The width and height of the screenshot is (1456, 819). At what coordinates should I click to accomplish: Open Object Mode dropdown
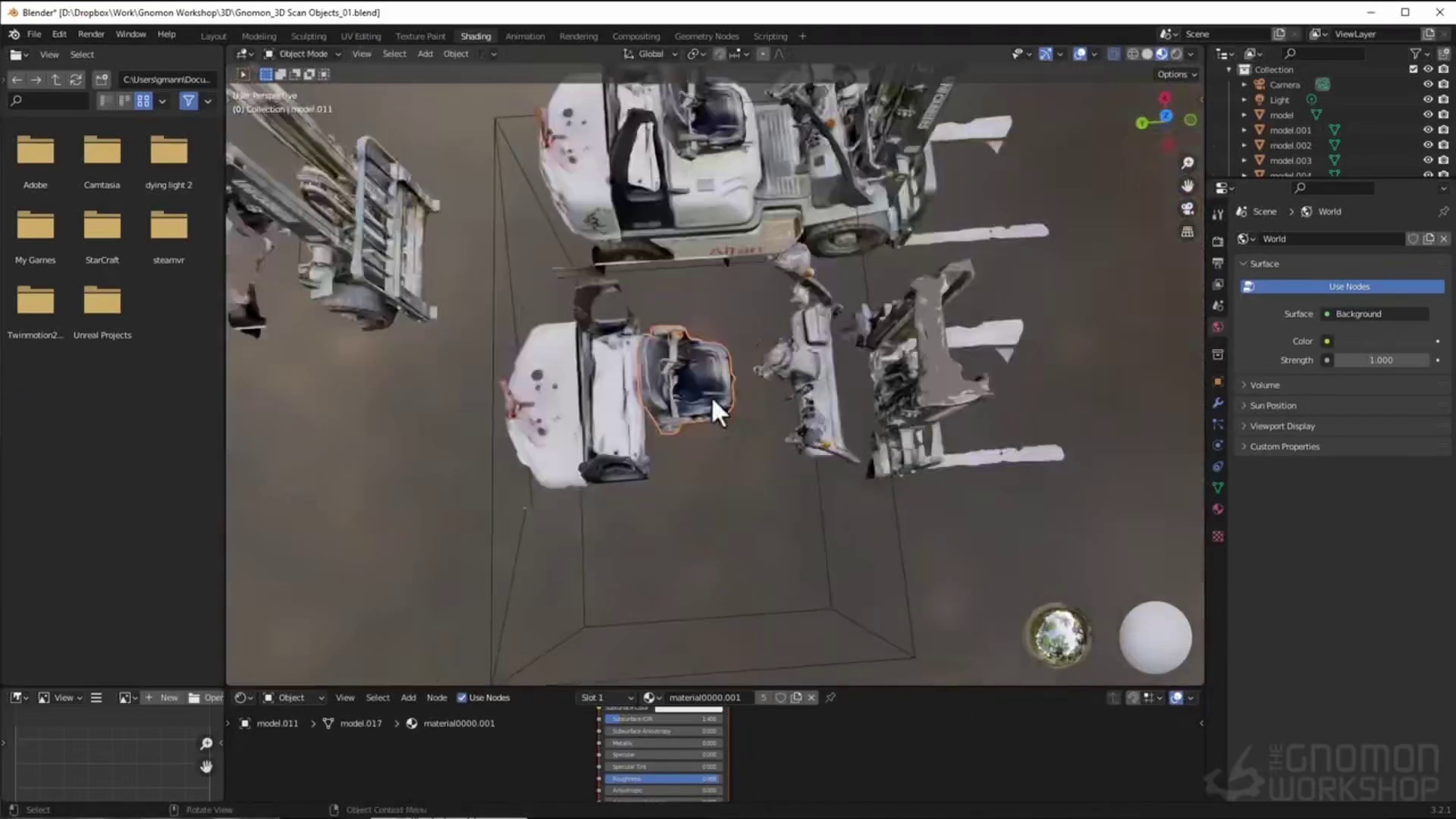[303, 54]
